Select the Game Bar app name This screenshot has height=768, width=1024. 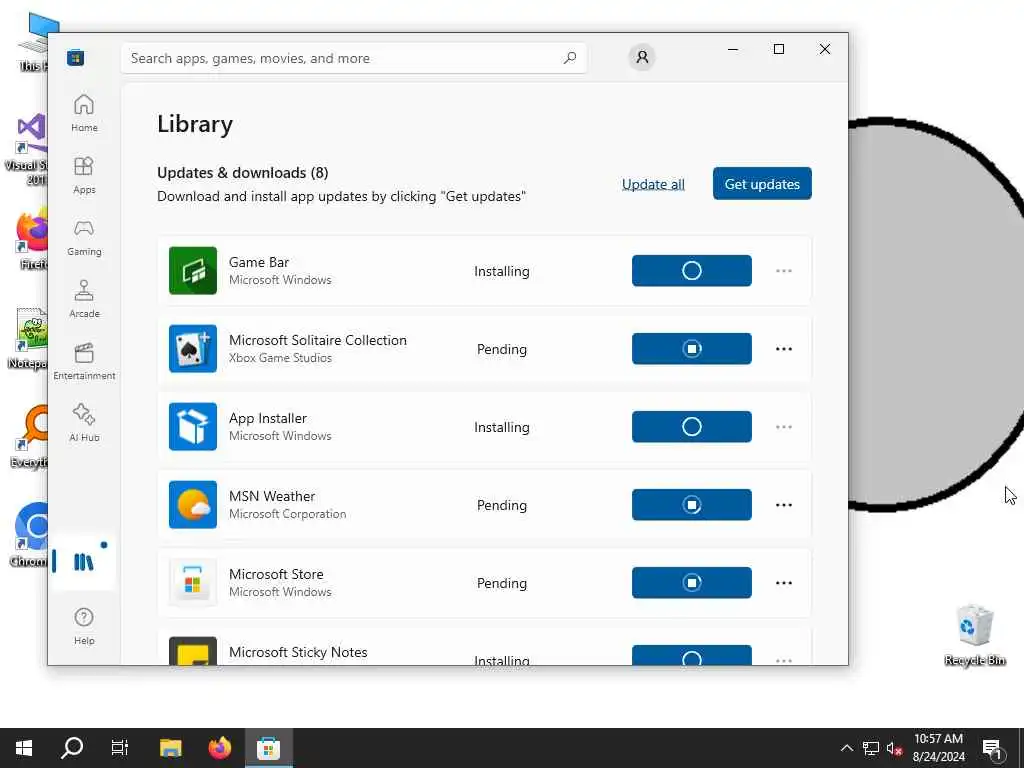pyautogui.click(x=259, y=262)
